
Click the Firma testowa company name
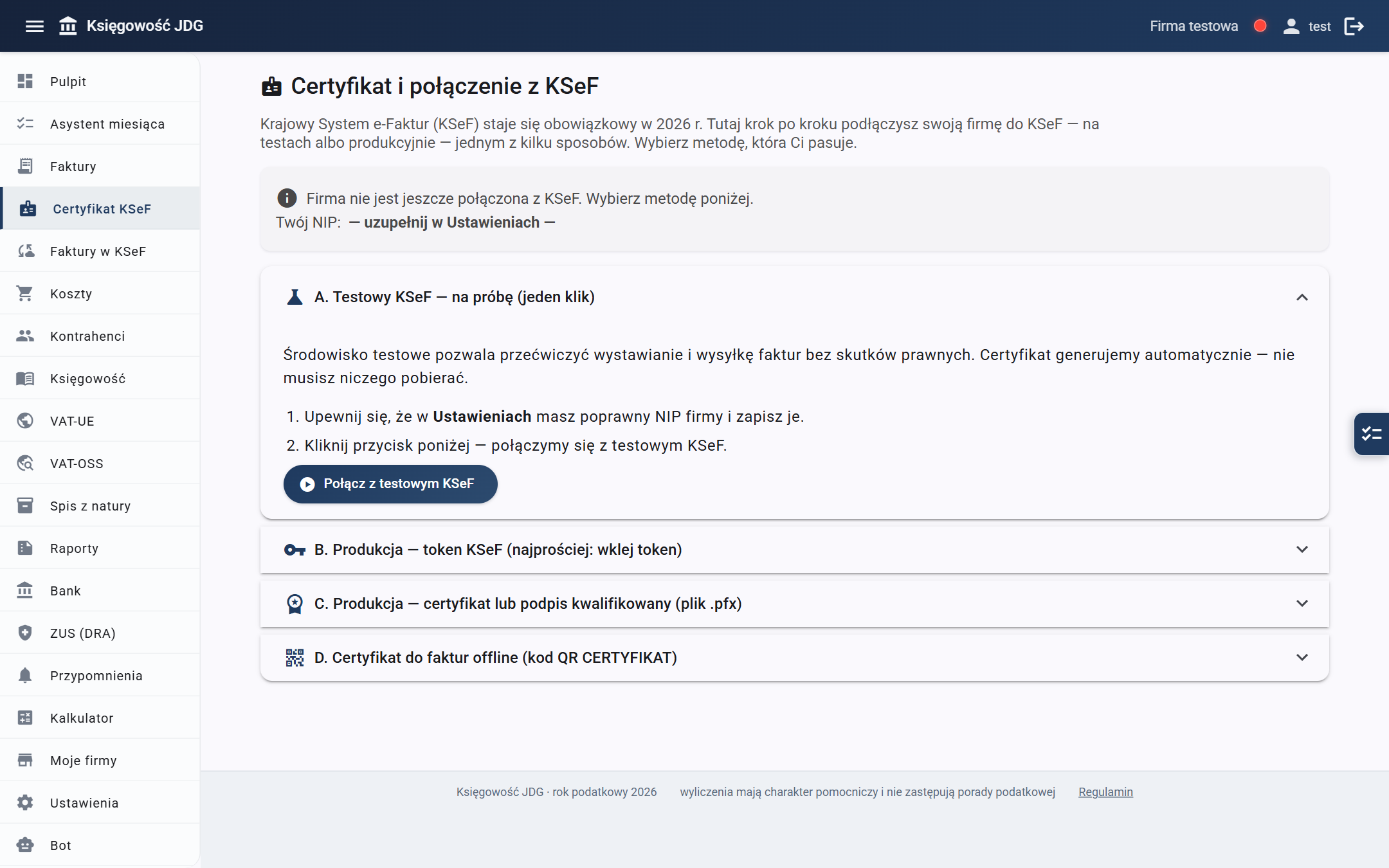[x=1194, y=26]
